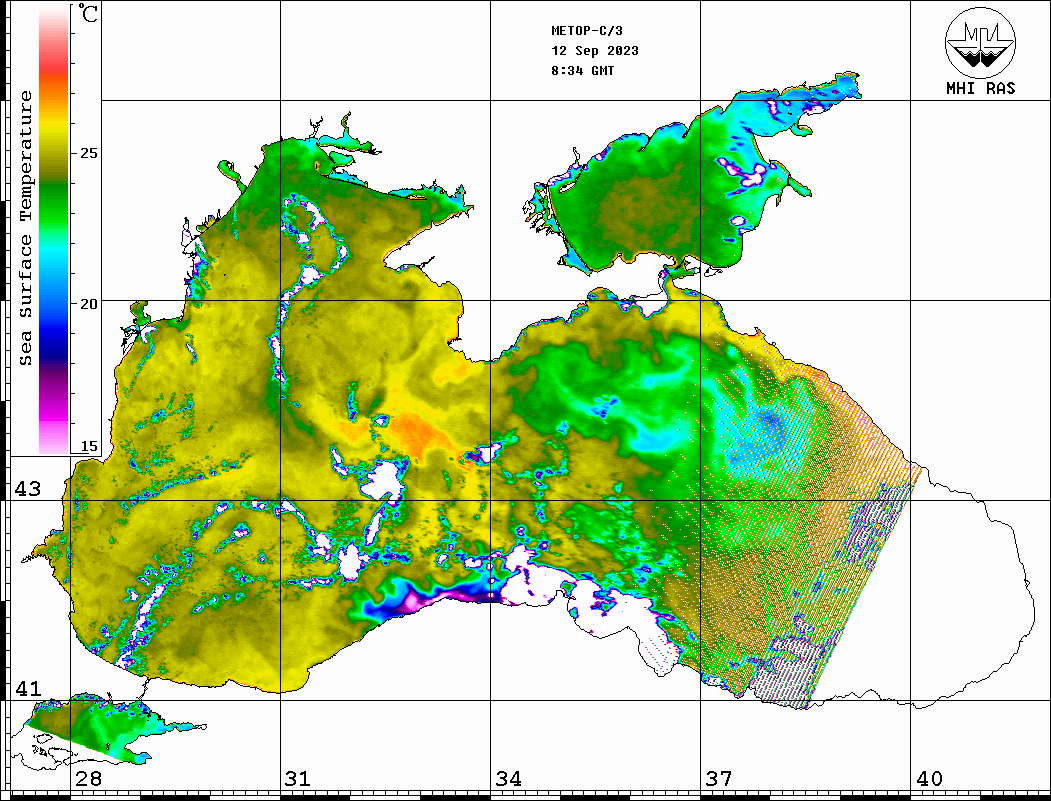Click the longitude label '34'
The height and width of the screenshot is (801, 1051).
pos(509,779)
